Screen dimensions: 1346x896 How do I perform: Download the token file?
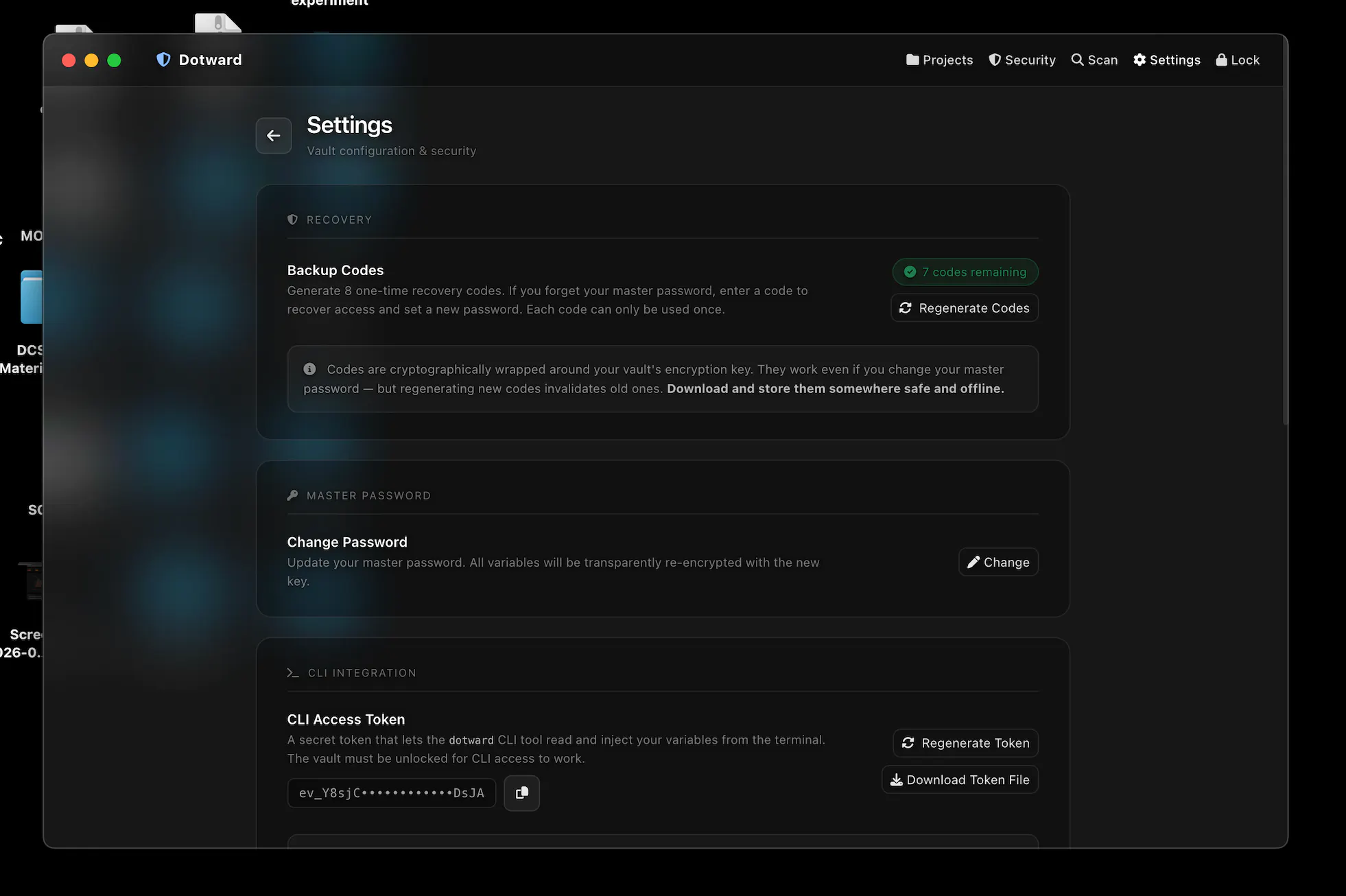960,779
